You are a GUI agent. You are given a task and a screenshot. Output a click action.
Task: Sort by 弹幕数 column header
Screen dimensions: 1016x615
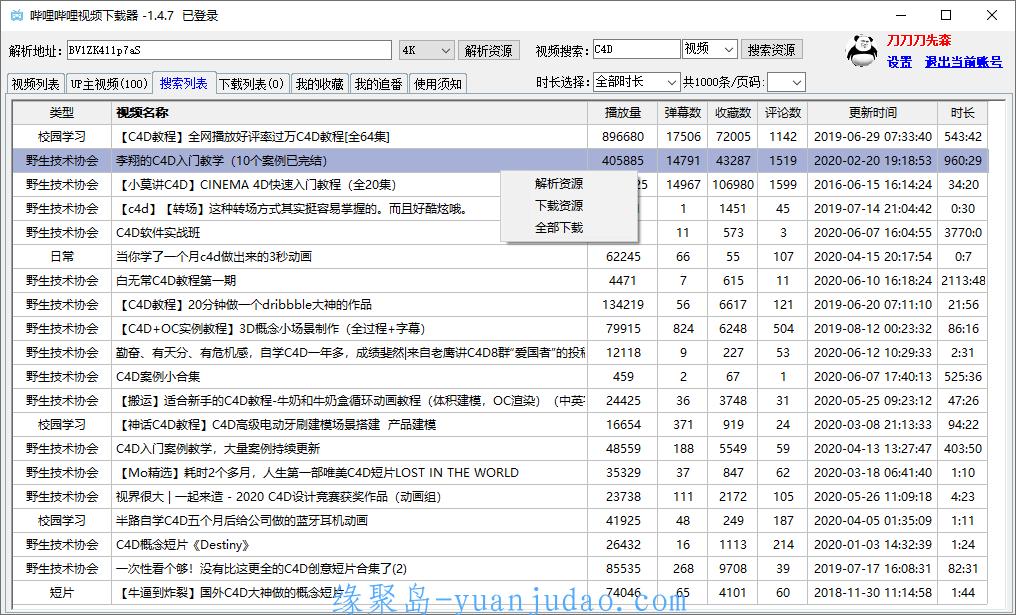pyautogui.click(x=683, y=113)
